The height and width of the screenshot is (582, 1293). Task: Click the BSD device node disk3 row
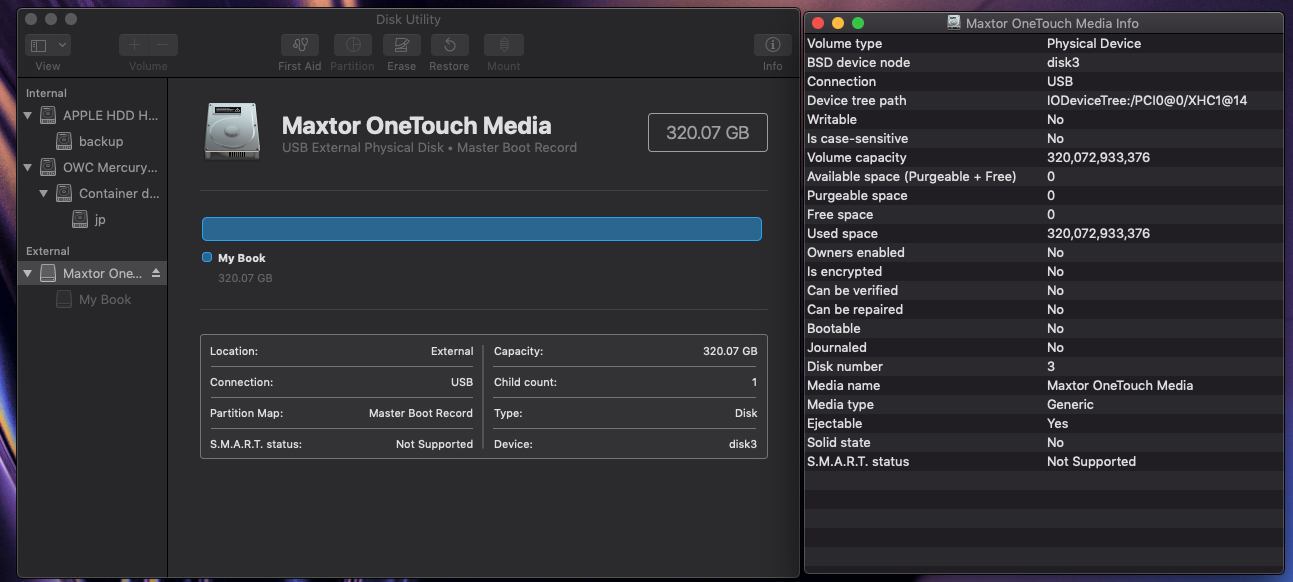coord(1044,62)
